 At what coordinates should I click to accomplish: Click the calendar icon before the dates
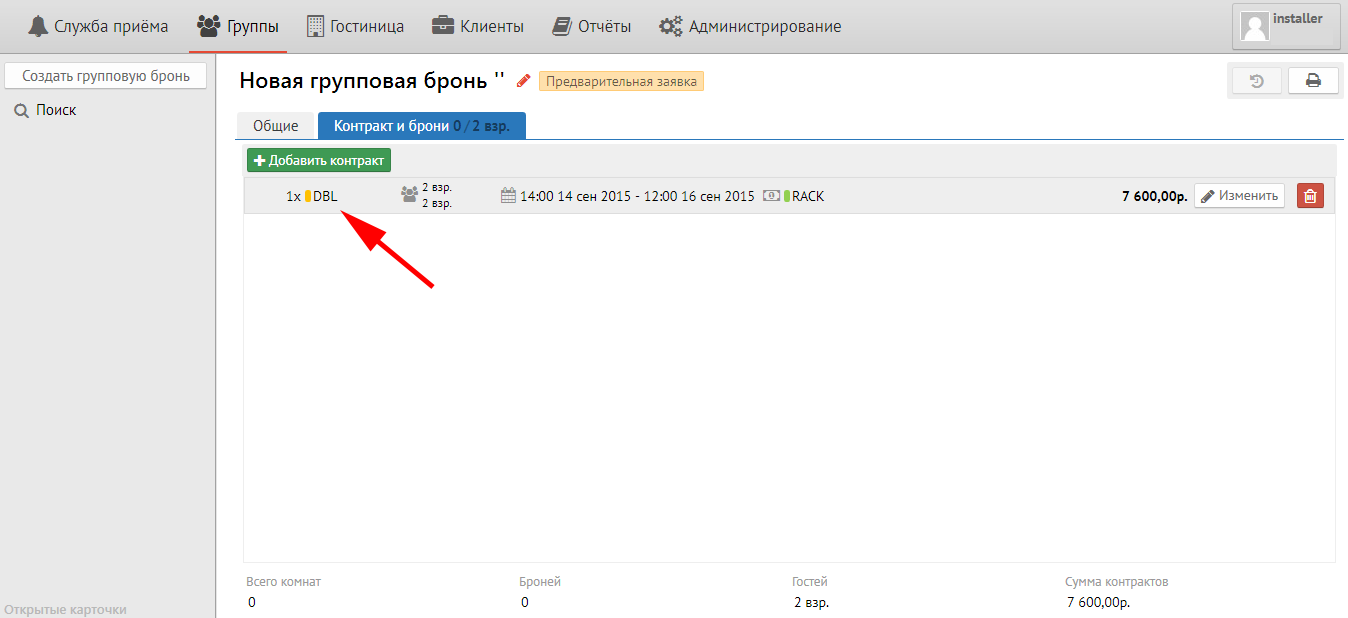(x=508, y=196)
